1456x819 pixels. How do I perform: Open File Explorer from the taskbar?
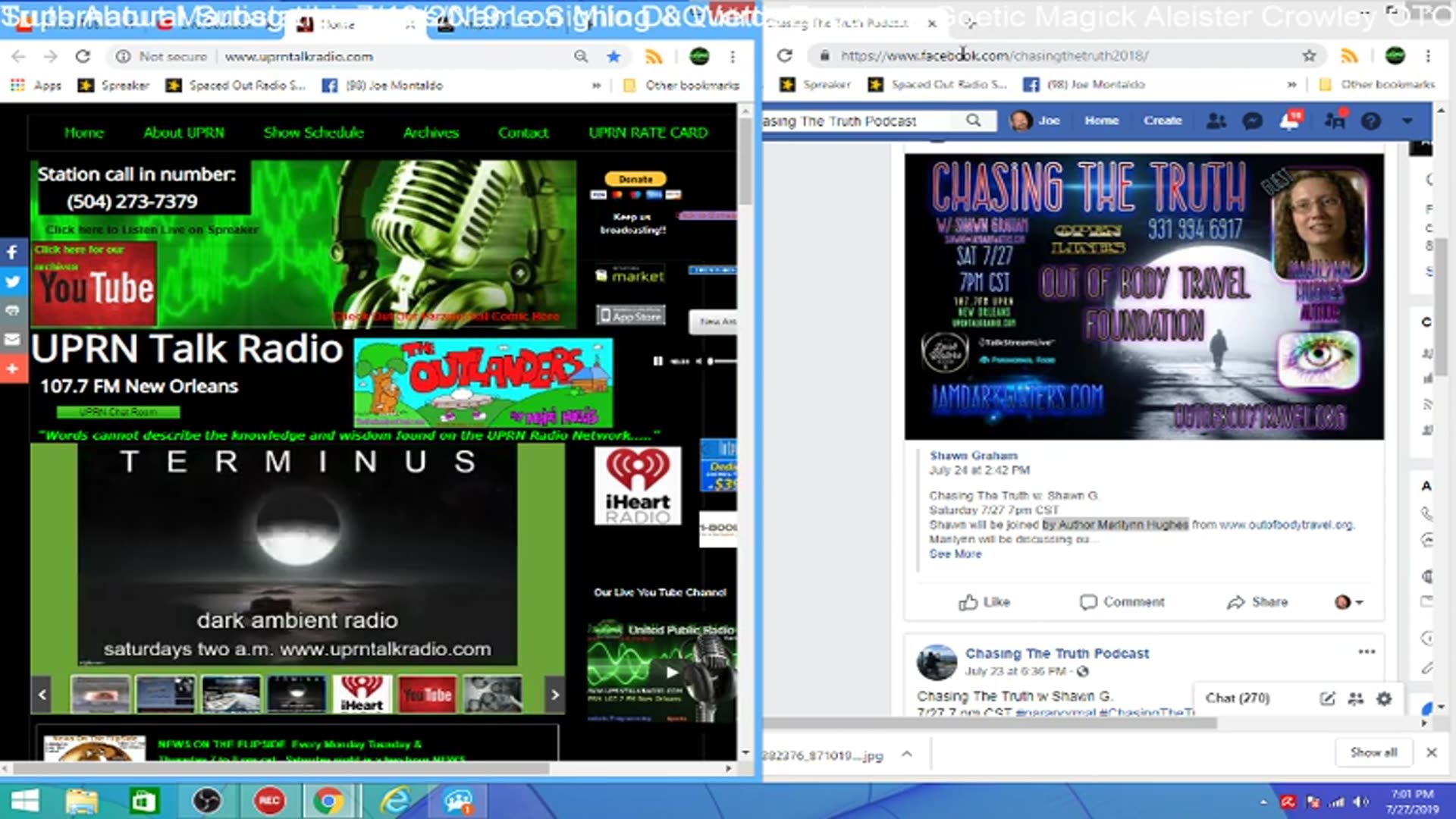(81, 801)
